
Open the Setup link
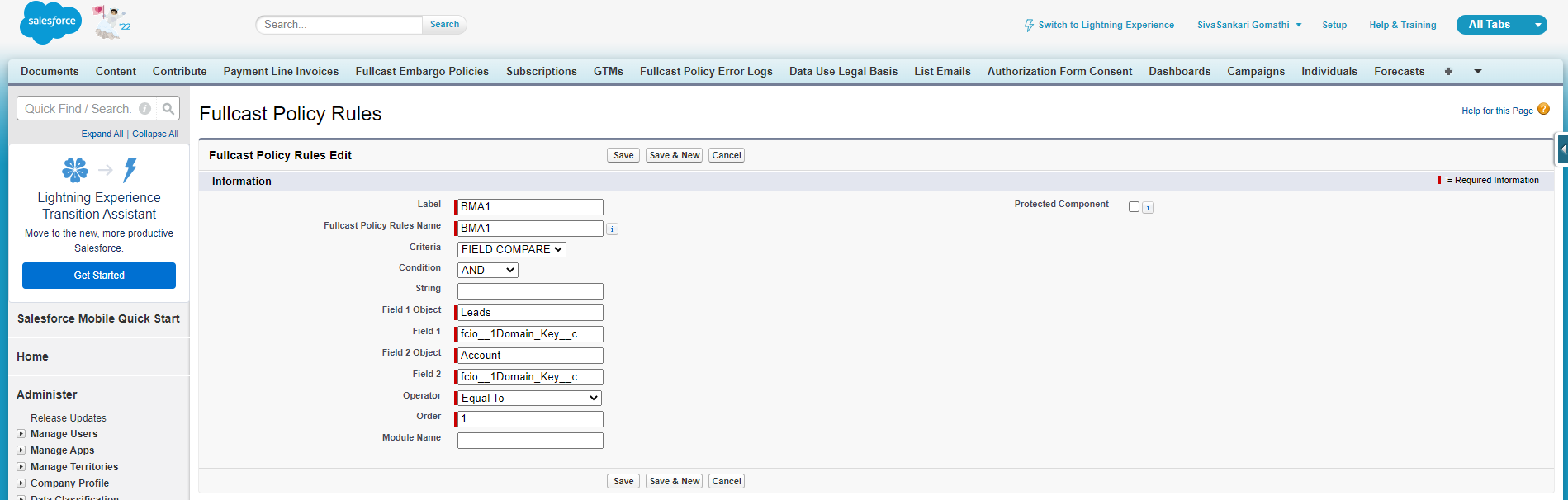click(1334, 26)
